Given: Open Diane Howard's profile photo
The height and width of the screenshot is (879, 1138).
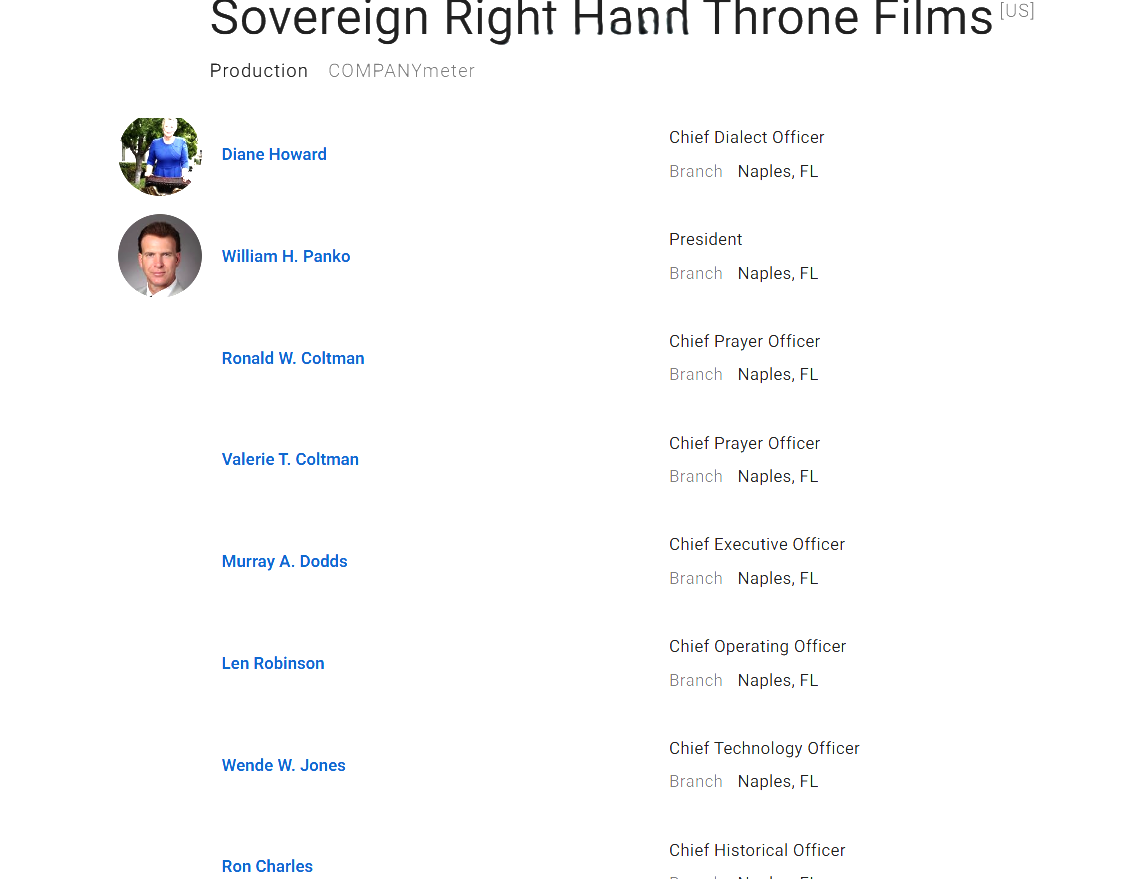Looking at the screenshot, I should click(160, 155).
